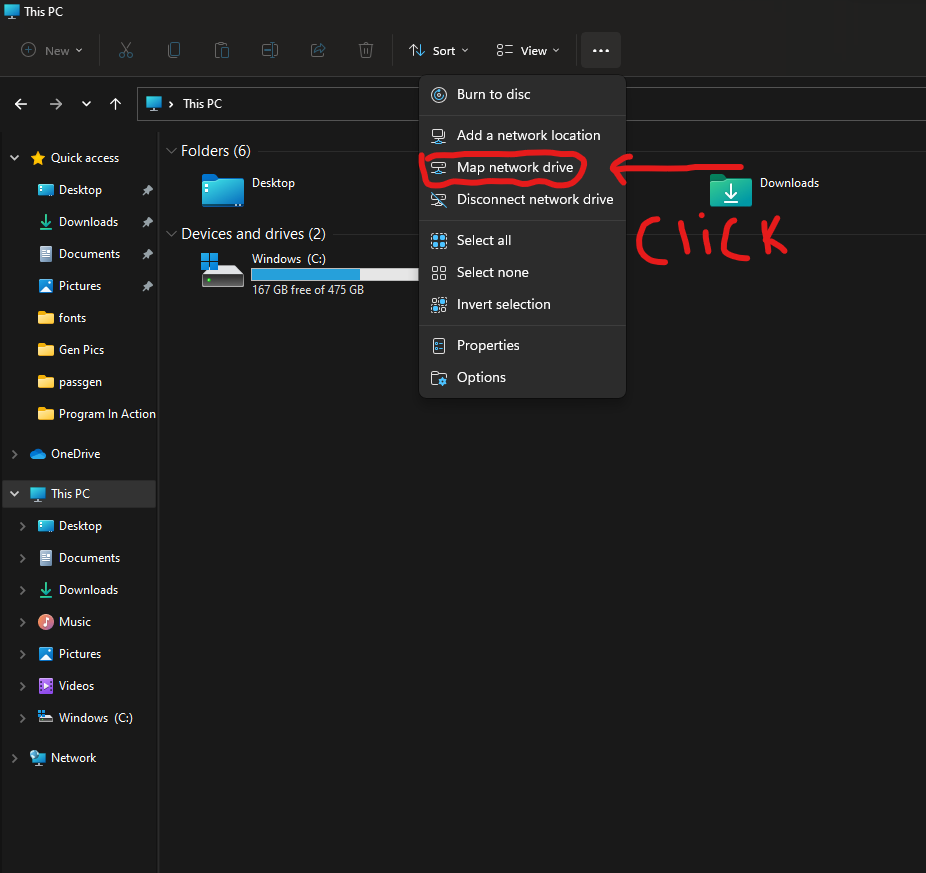Screen dimensions: 926x873
Task: Choose Burn to disc from menu
Action: 522,95
